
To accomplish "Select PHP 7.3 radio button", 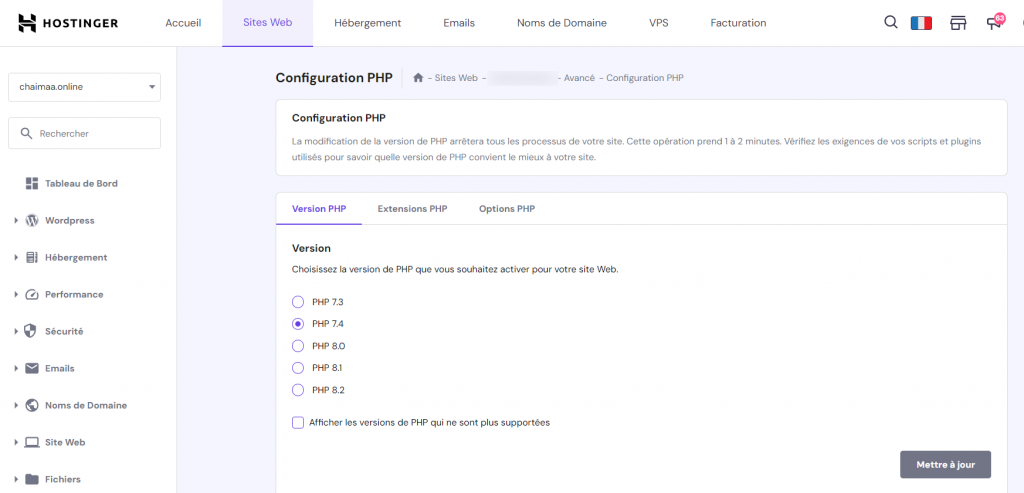I will point(297,302).
